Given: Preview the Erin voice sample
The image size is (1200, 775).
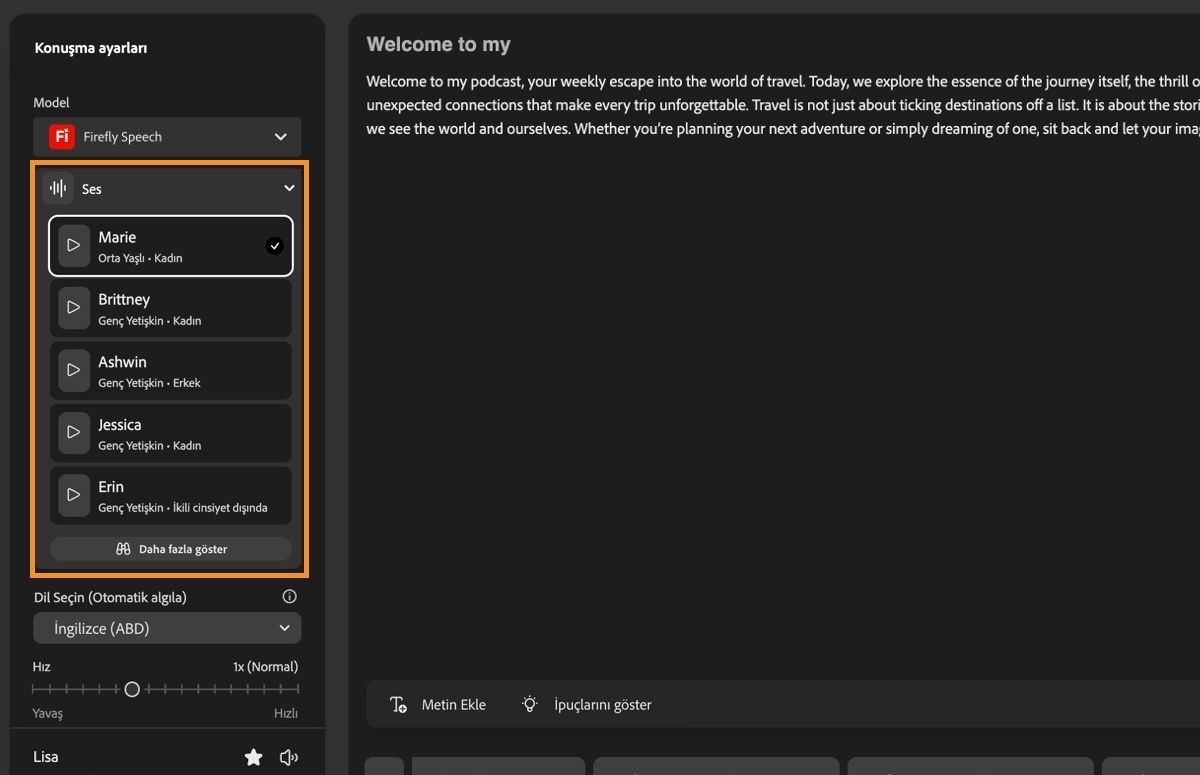Looking at the screenshot, I should 73,495.
